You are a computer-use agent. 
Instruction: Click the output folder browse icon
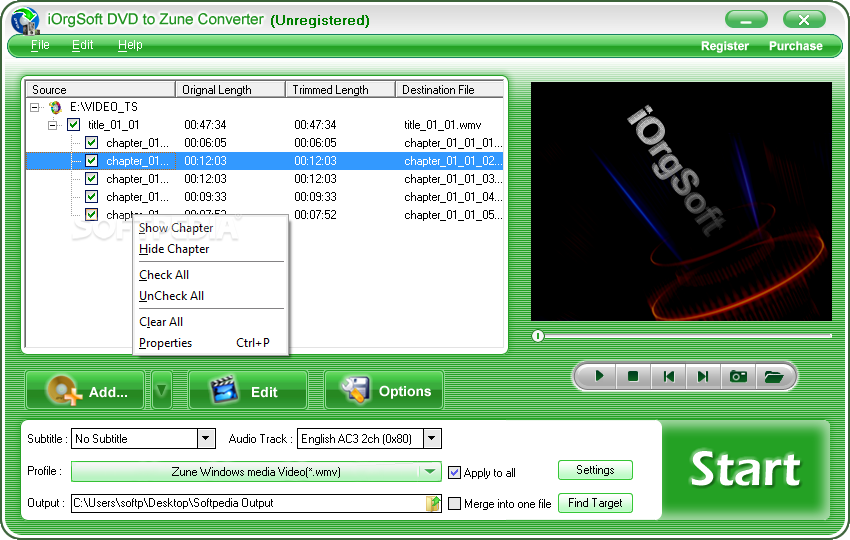(x=433, y=503)
